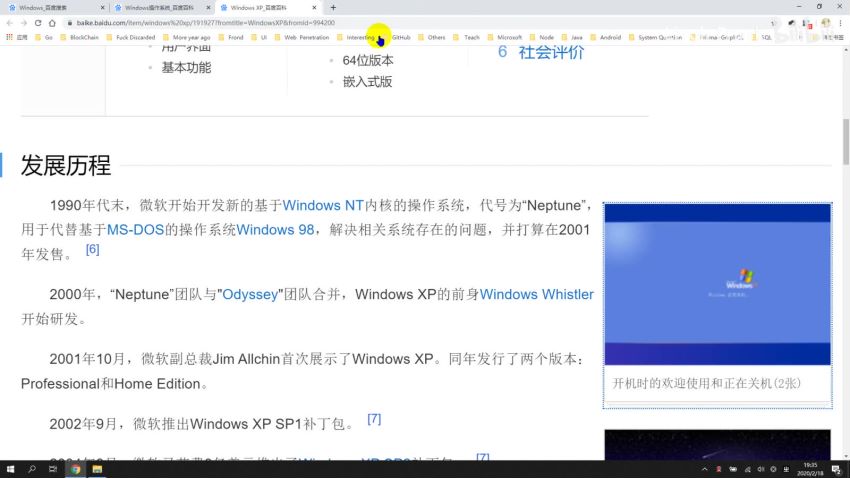
Task: Open the Apps grid bookmark shortcut
Action: 16,37
